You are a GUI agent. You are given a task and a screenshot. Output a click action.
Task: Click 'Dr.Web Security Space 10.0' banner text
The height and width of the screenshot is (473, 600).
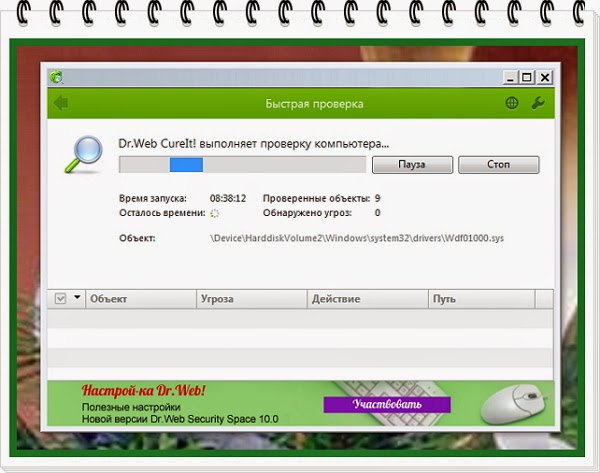click(214, 419)
